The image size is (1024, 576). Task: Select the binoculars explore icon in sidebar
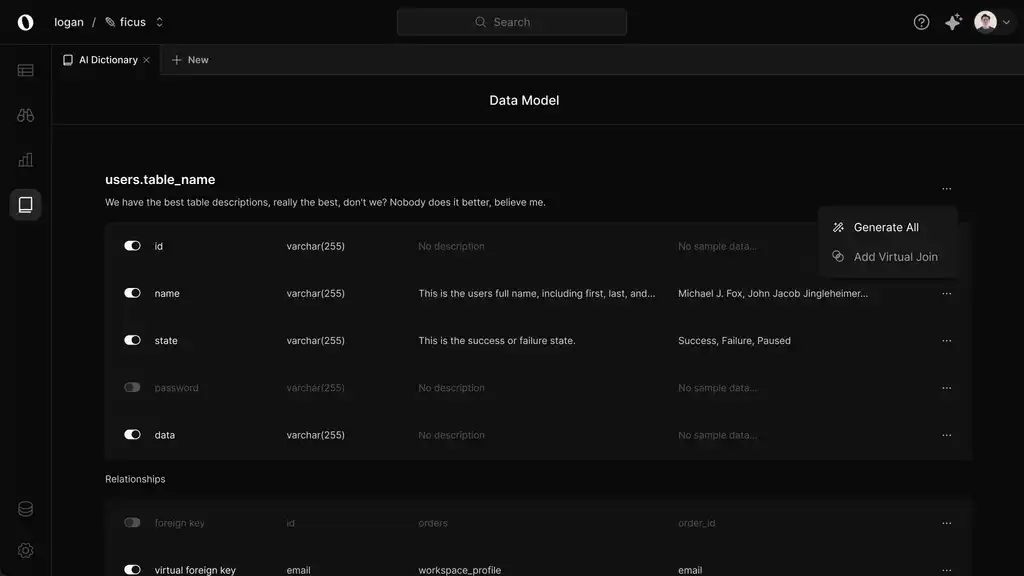[25, 114]
